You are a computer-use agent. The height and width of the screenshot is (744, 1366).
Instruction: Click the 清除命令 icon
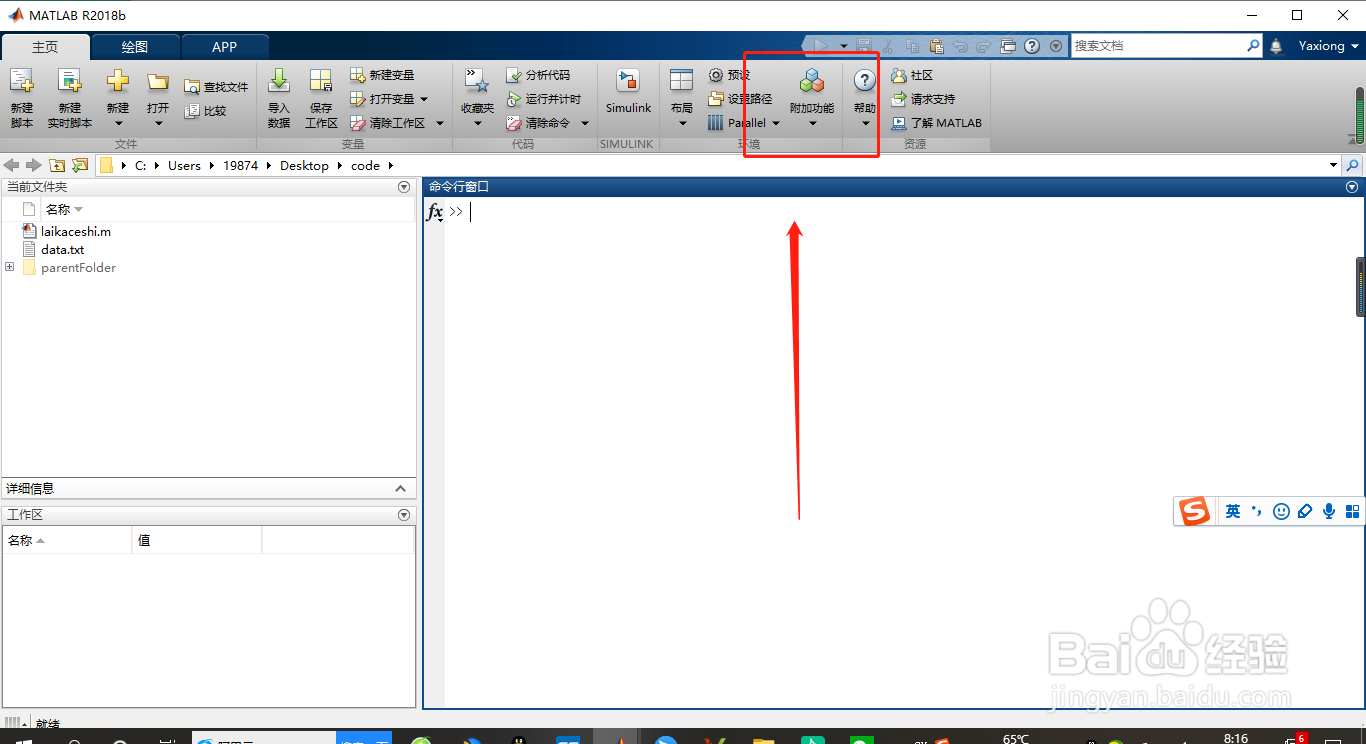coord(513,123)
